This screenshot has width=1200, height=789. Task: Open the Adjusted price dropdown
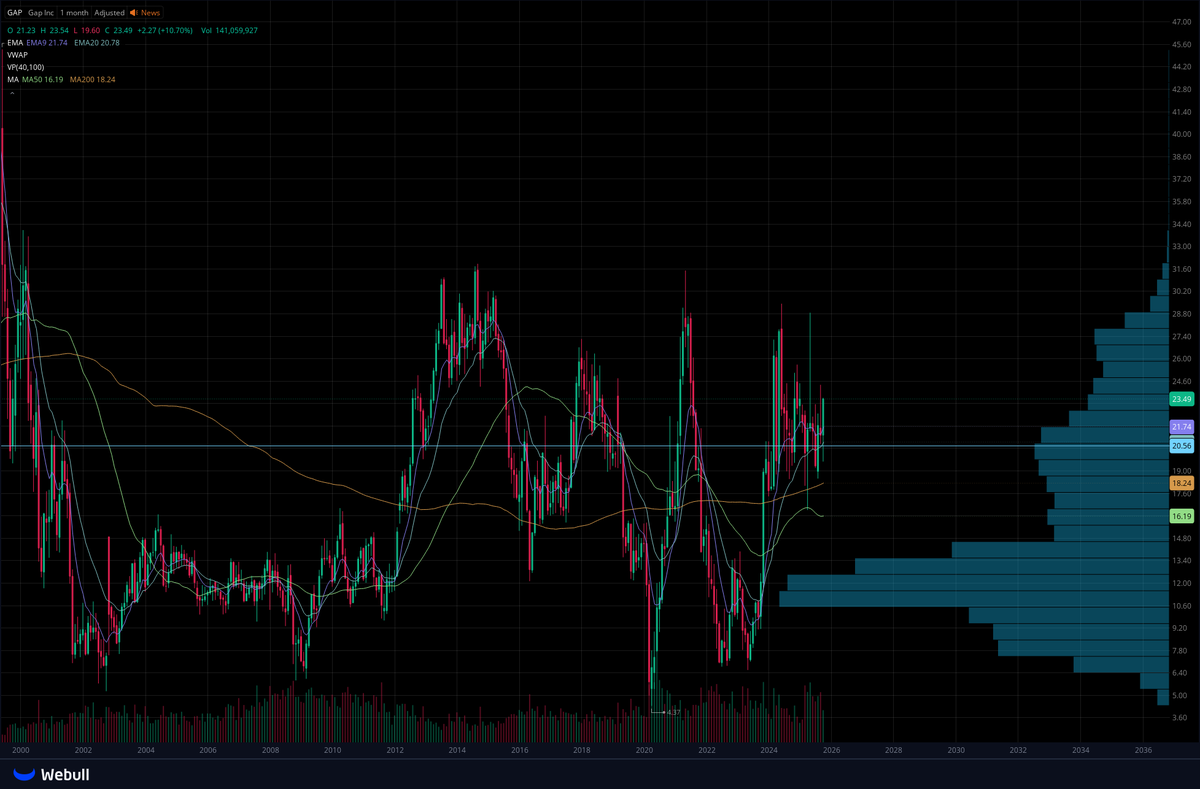(109, 13)
